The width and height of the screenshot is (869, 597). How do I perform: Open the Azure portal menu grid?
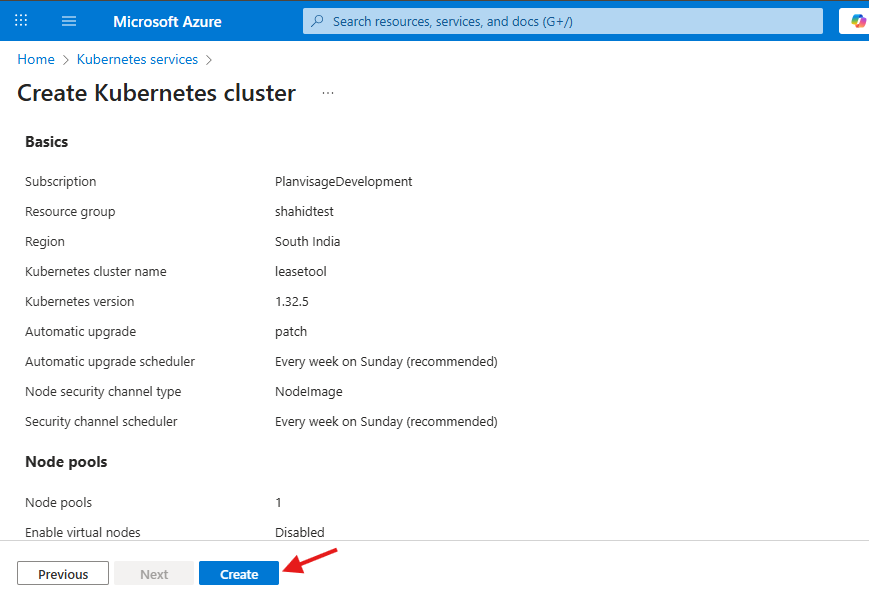[x=20, y=20]
